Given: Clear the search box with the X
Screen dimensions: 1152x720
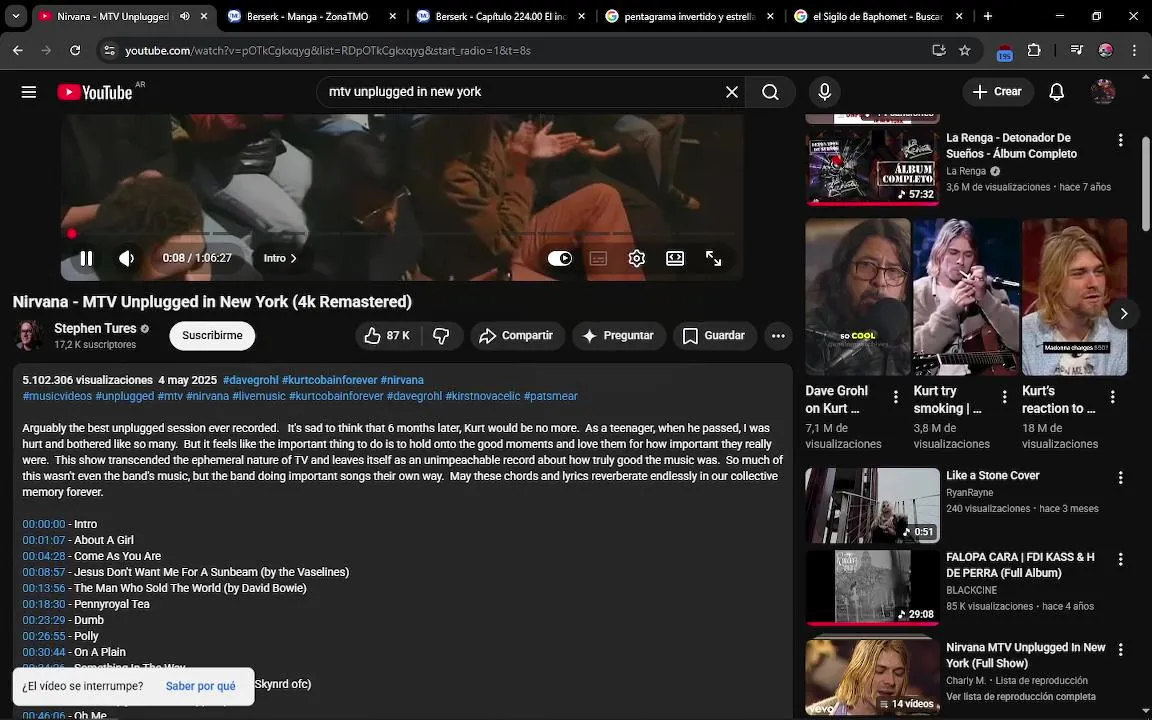Looking at the screenshot, I should 732,92.
